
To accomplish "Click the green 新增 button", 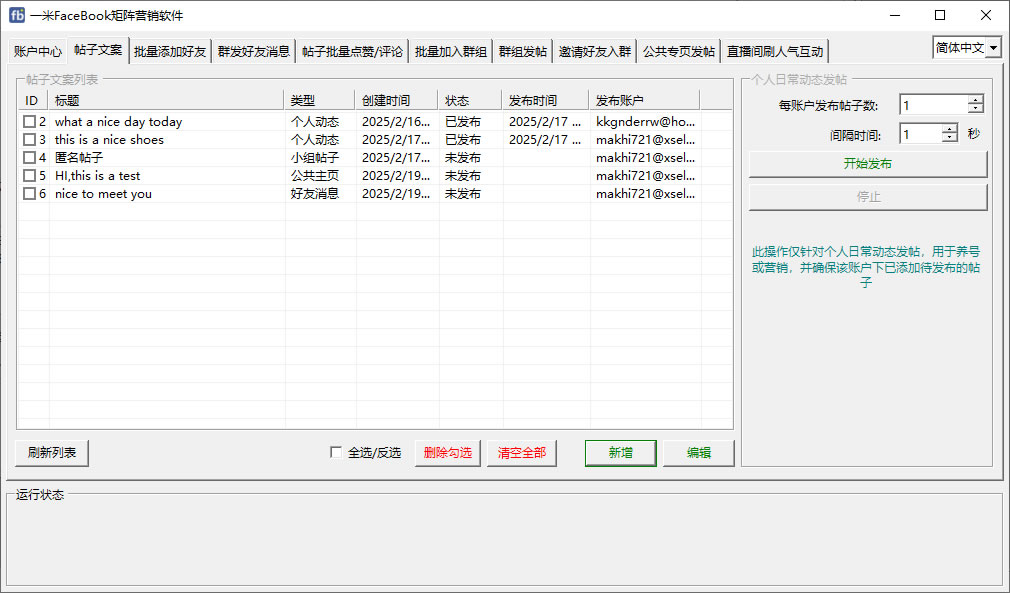I will click(621, 453).
